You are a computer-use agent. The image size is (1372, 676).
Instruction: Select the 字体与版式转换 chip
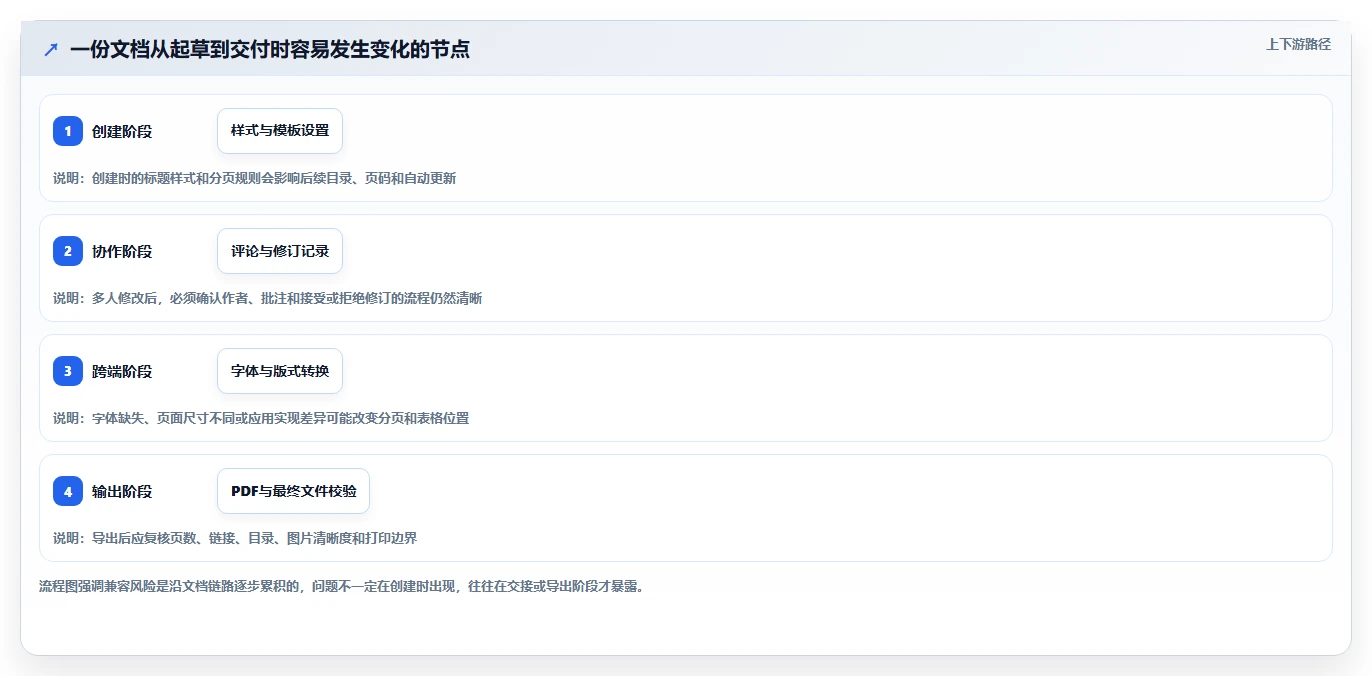tap(280, 371)
